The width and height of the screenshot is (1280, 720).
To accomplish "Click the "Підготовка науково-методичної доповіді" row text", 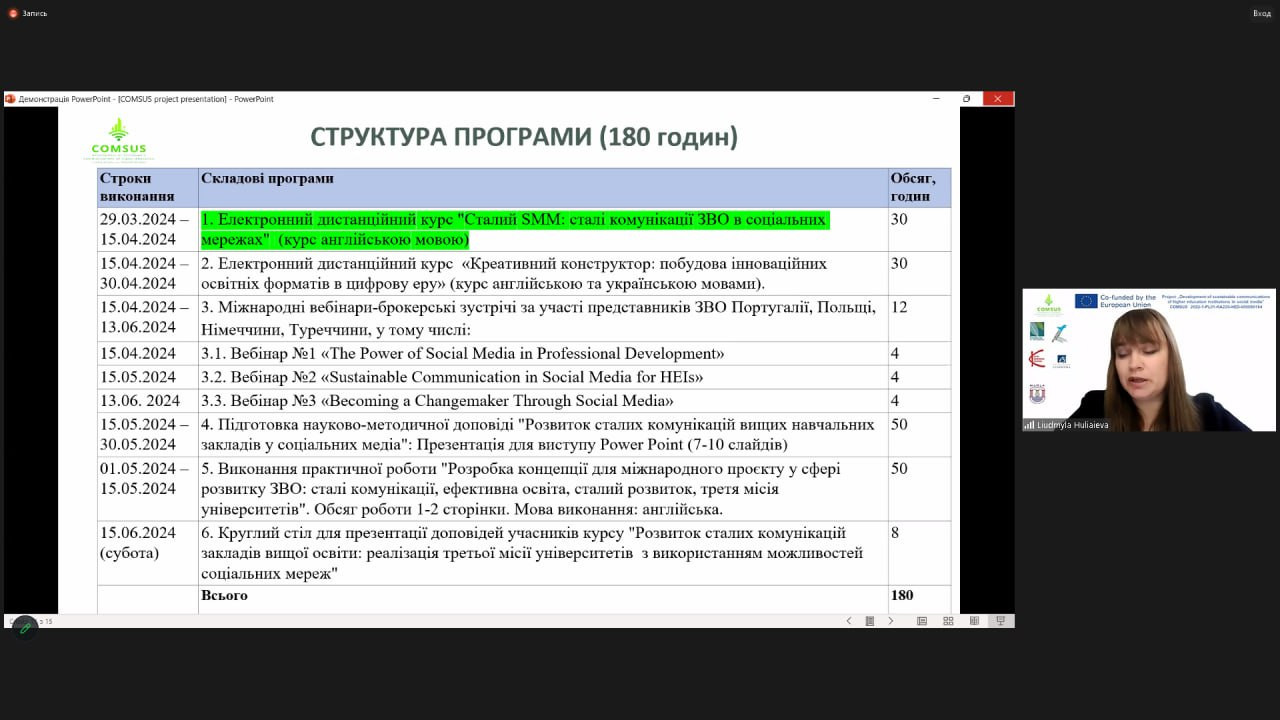I will [538, 434].
